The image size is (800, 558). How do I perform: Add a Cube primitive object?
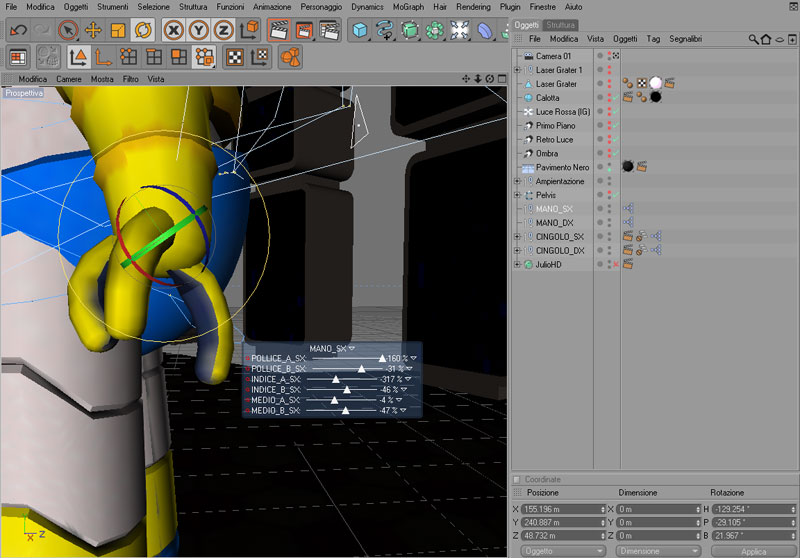pyautogui.click(x=360, y=30)
